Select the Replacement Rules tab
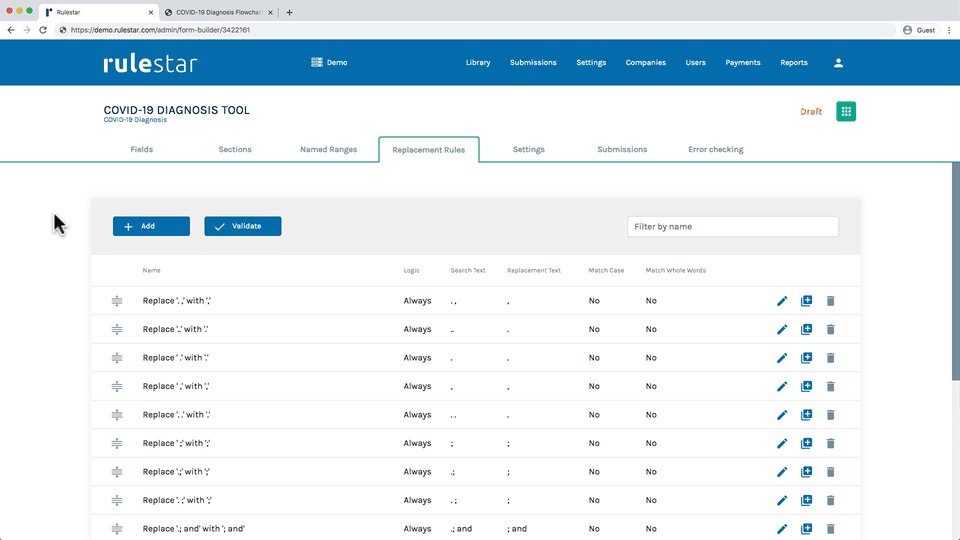960x540 pixels. pos(429,149)
